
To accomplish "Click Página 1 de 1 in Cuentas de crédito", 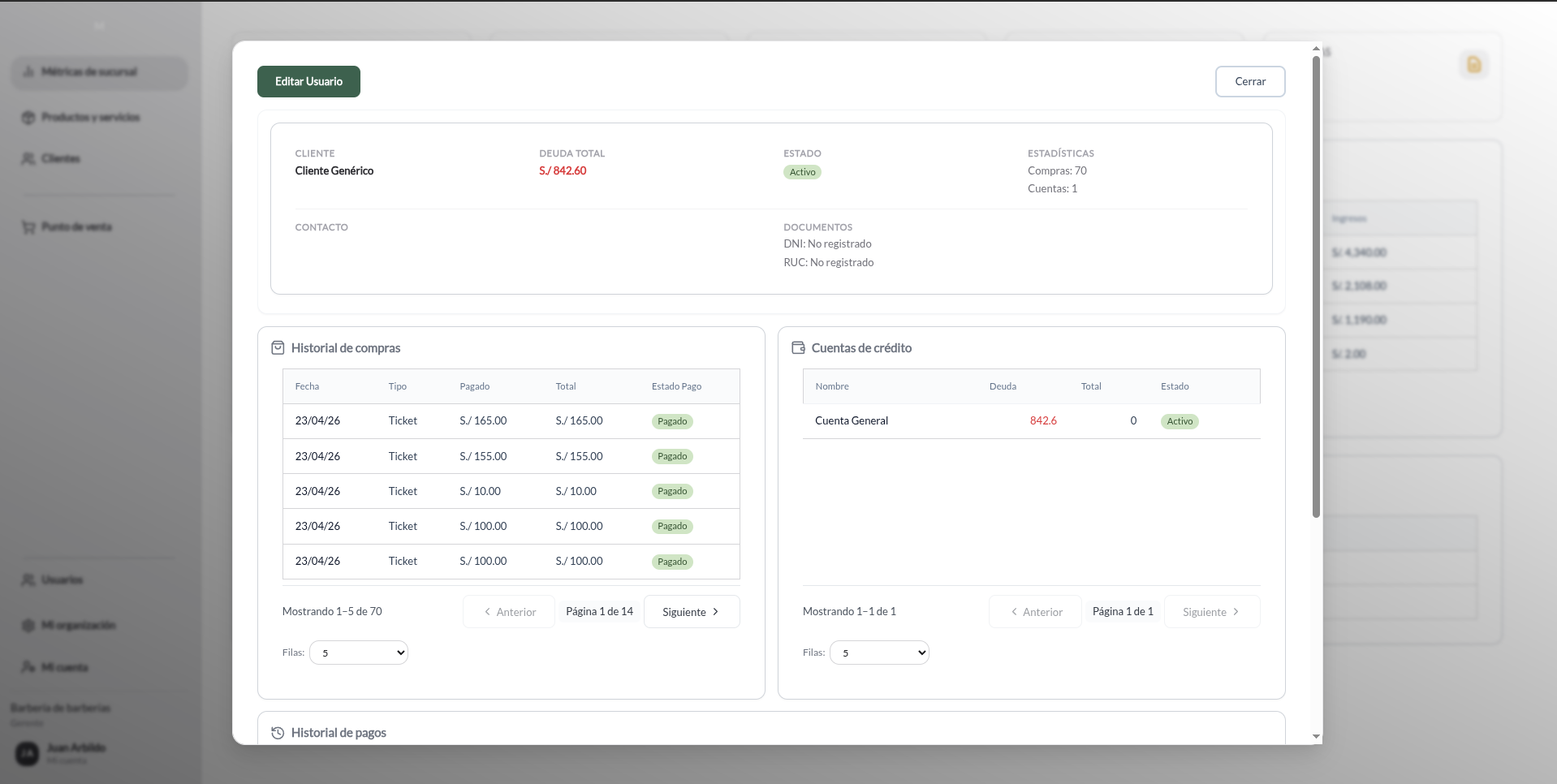I will click(x=1122, y=611).
